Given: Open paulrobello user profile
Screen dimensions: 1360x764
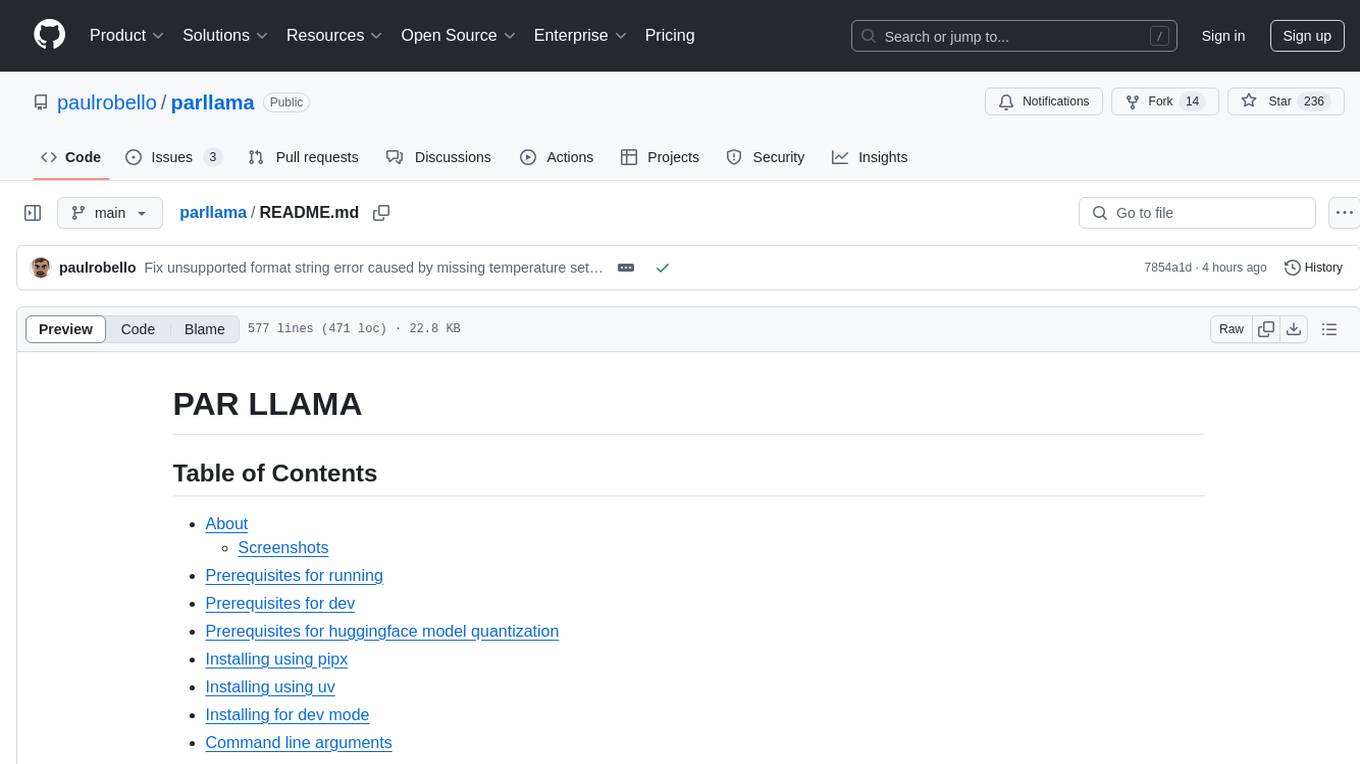Looking at the screenshot, I should point(107,102).
